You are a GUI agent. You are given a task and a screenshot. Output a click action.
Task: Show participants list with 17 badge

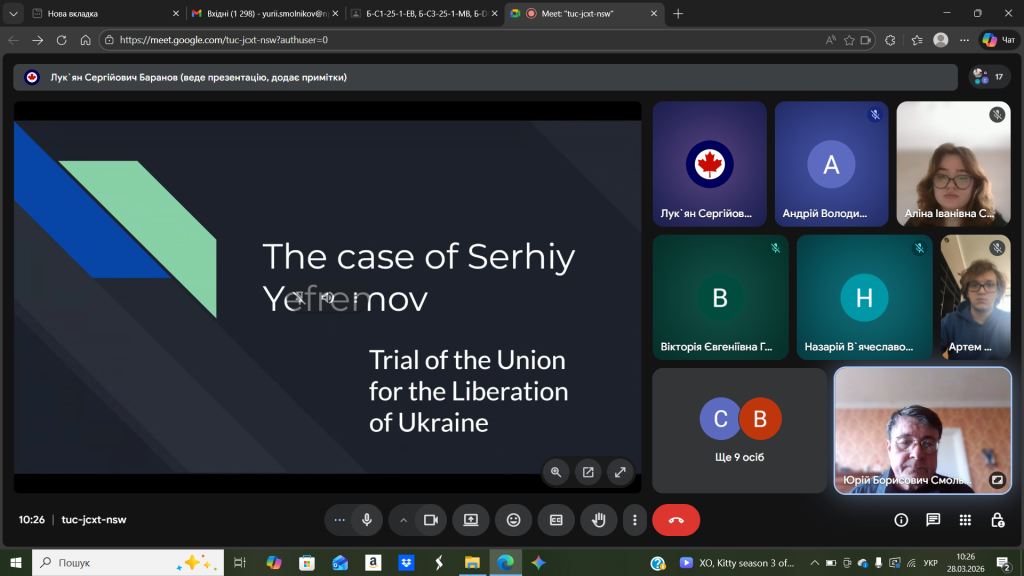coord(989,77)
